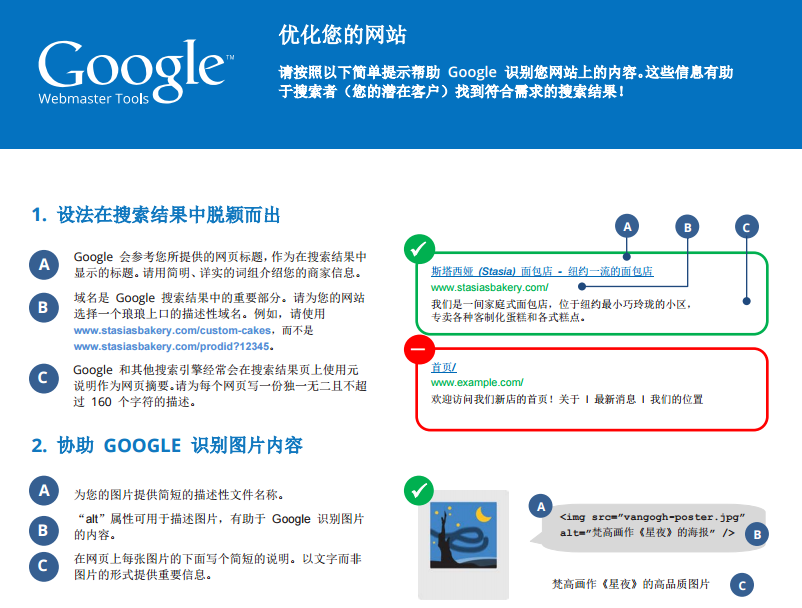Click badge B at the end of the alt code

757,534
